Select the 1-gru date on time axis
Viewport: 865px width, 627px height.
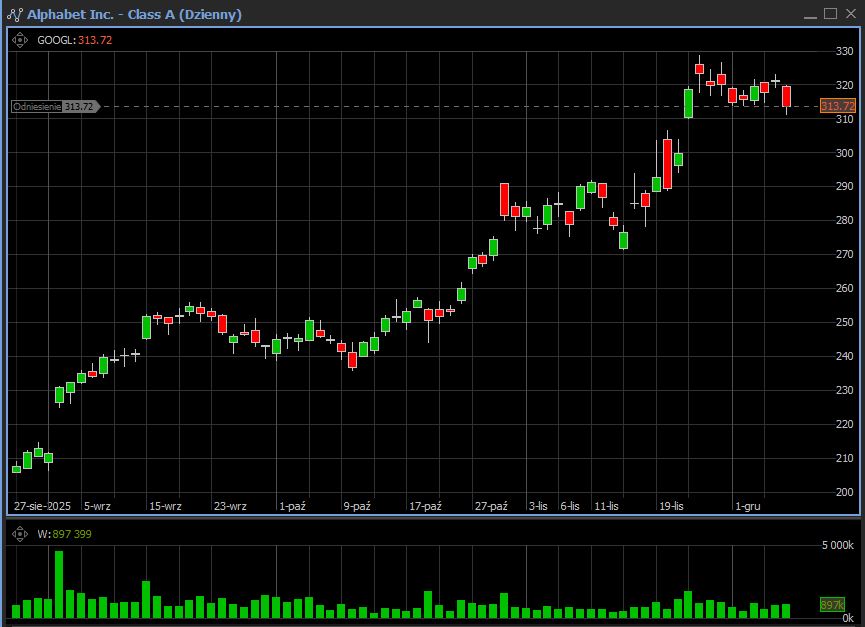pos(747,506)
